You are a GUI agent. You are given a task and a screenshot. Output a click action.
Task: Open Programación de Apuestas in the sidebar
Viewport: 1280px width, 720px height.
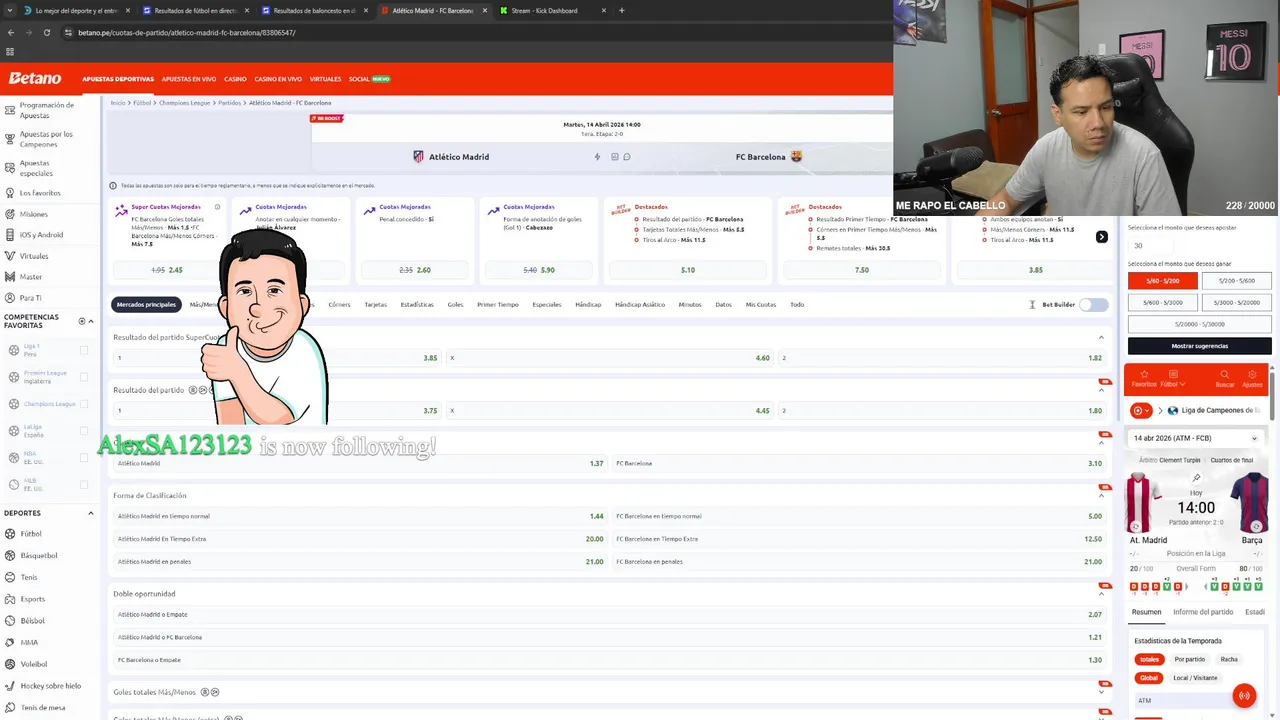click(46, 110)
